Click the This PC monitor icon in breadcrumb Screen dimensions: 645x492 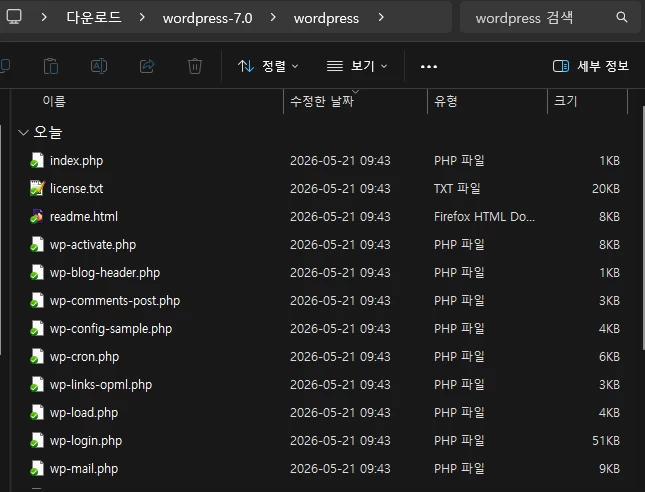[x=14, y=17]
